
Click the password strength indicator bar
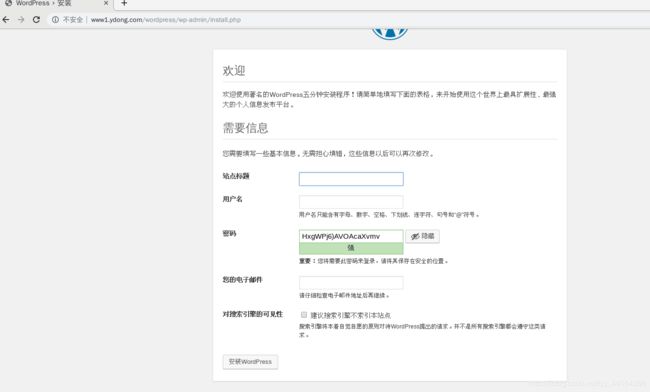(351, 248)
